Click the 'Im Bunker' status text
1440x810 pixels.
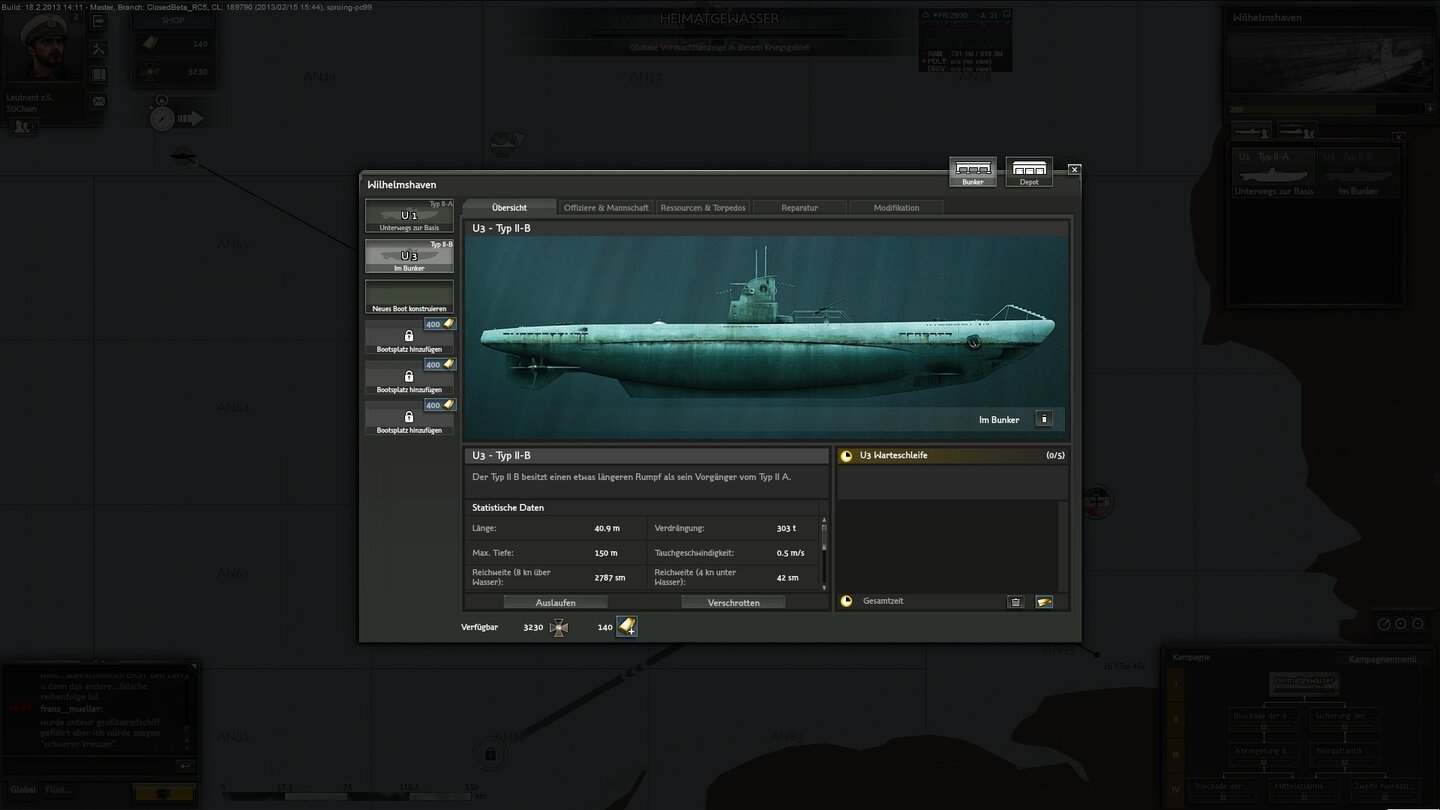click(999, 420)
